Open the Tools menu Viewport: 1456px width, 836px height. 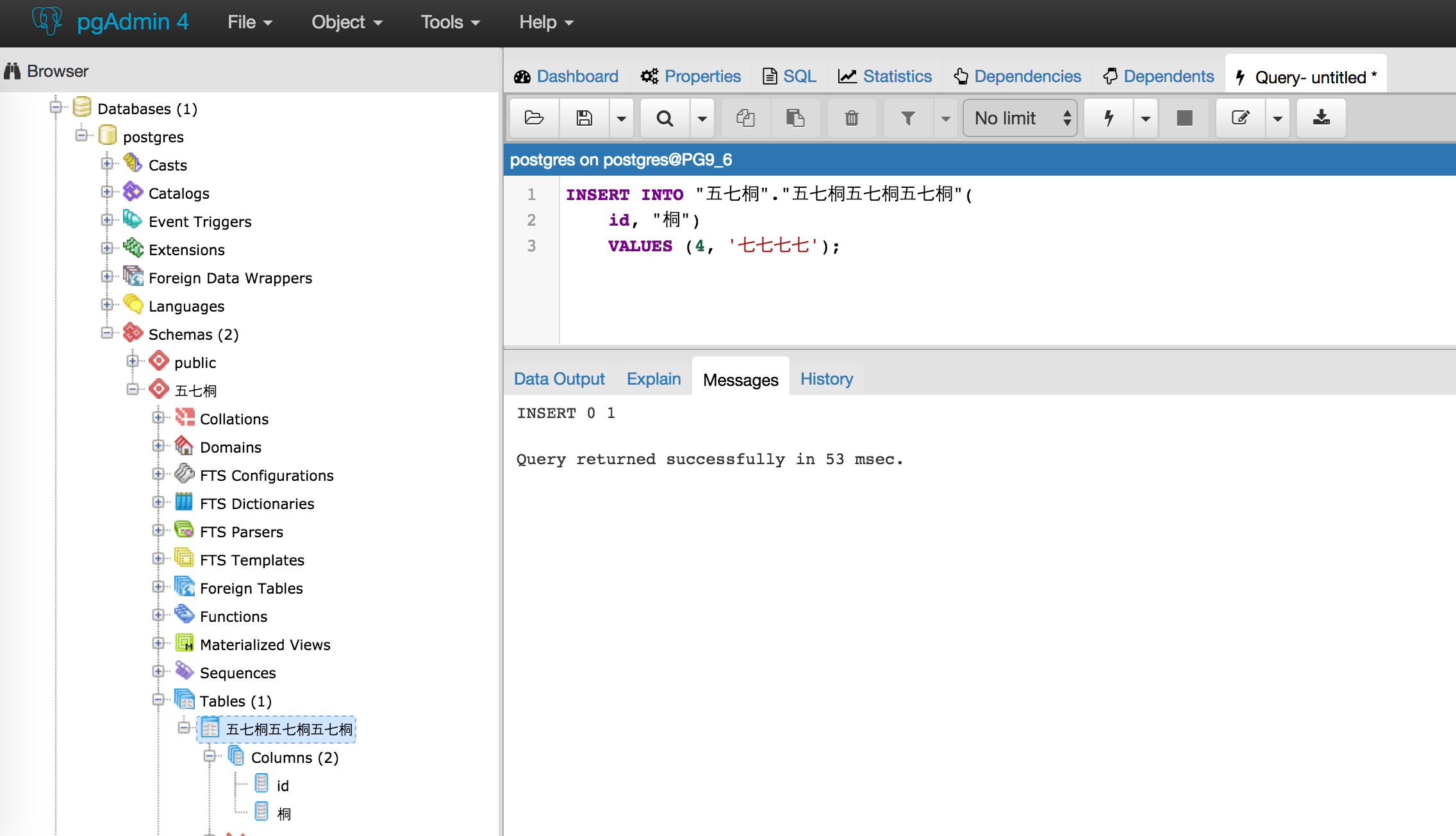[x=449, y=22]
